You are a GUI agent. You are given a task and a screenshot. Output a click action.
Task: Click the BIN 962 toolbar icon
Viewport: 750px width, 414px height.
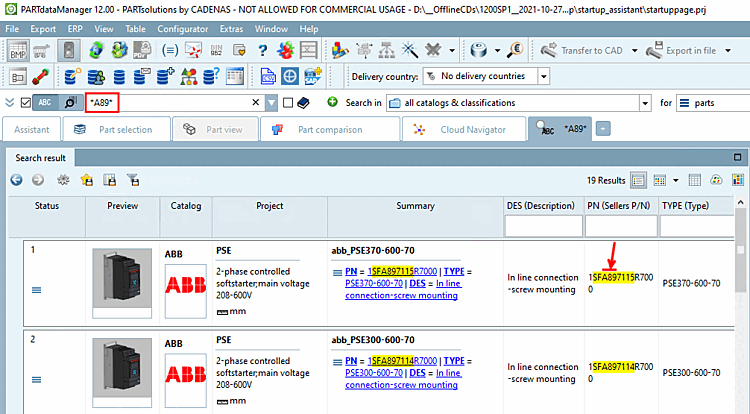[x=219, y=50]
